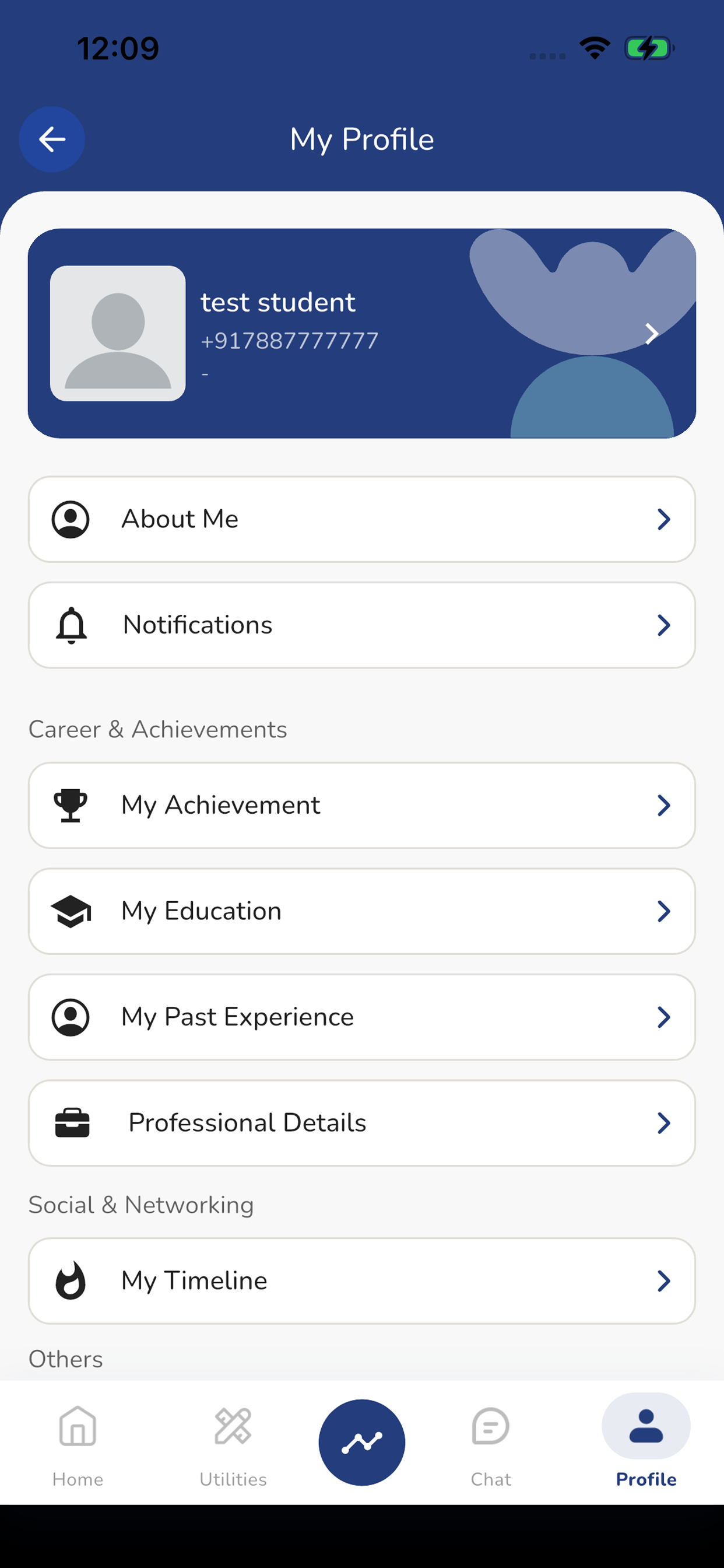Click the person icon beside My Past Experience
The height and width of the screenshot is (1568, 724).
point(71,1017)
